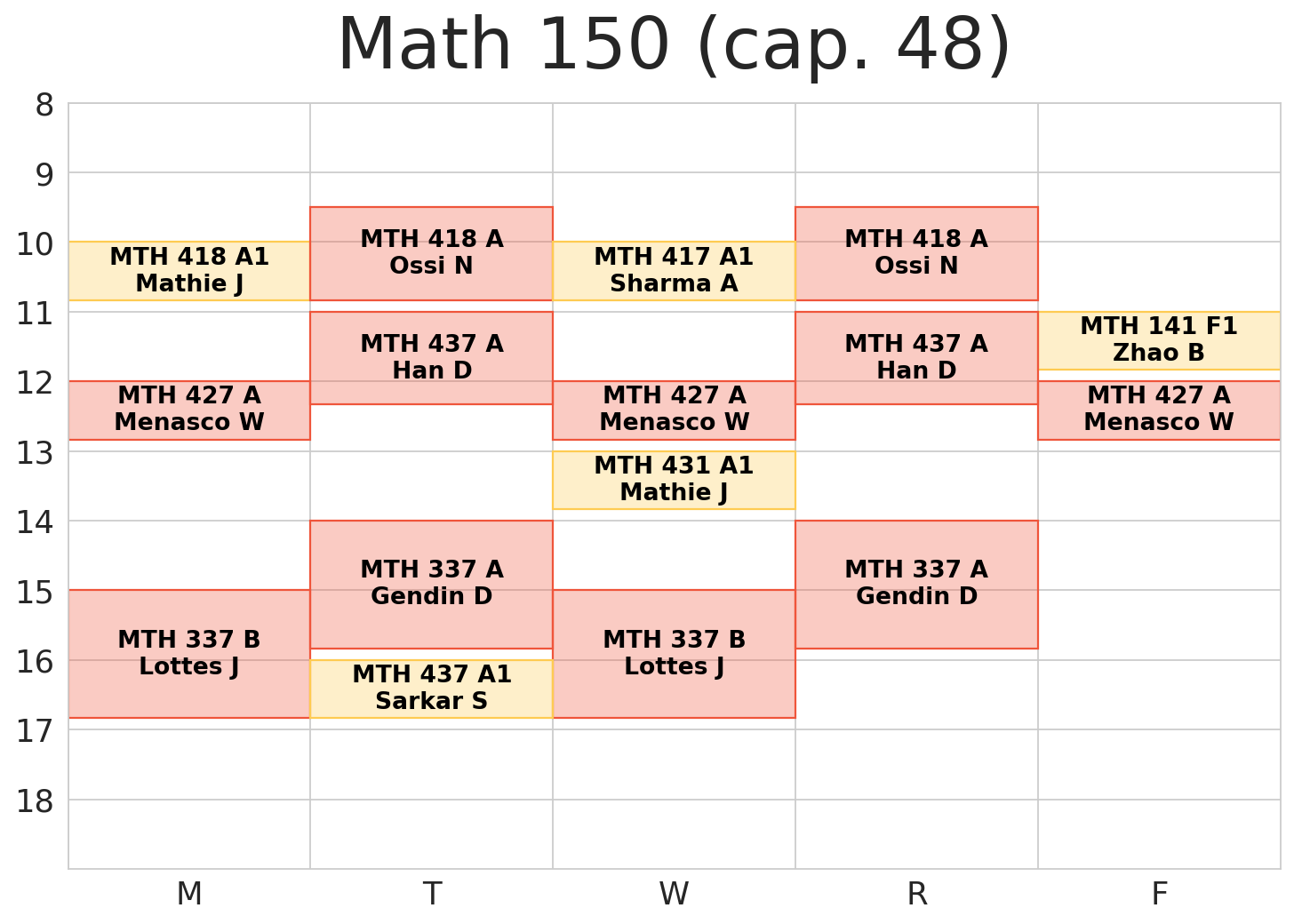Select the MTH 437 A1 Sarkar S block

point(431,689)
